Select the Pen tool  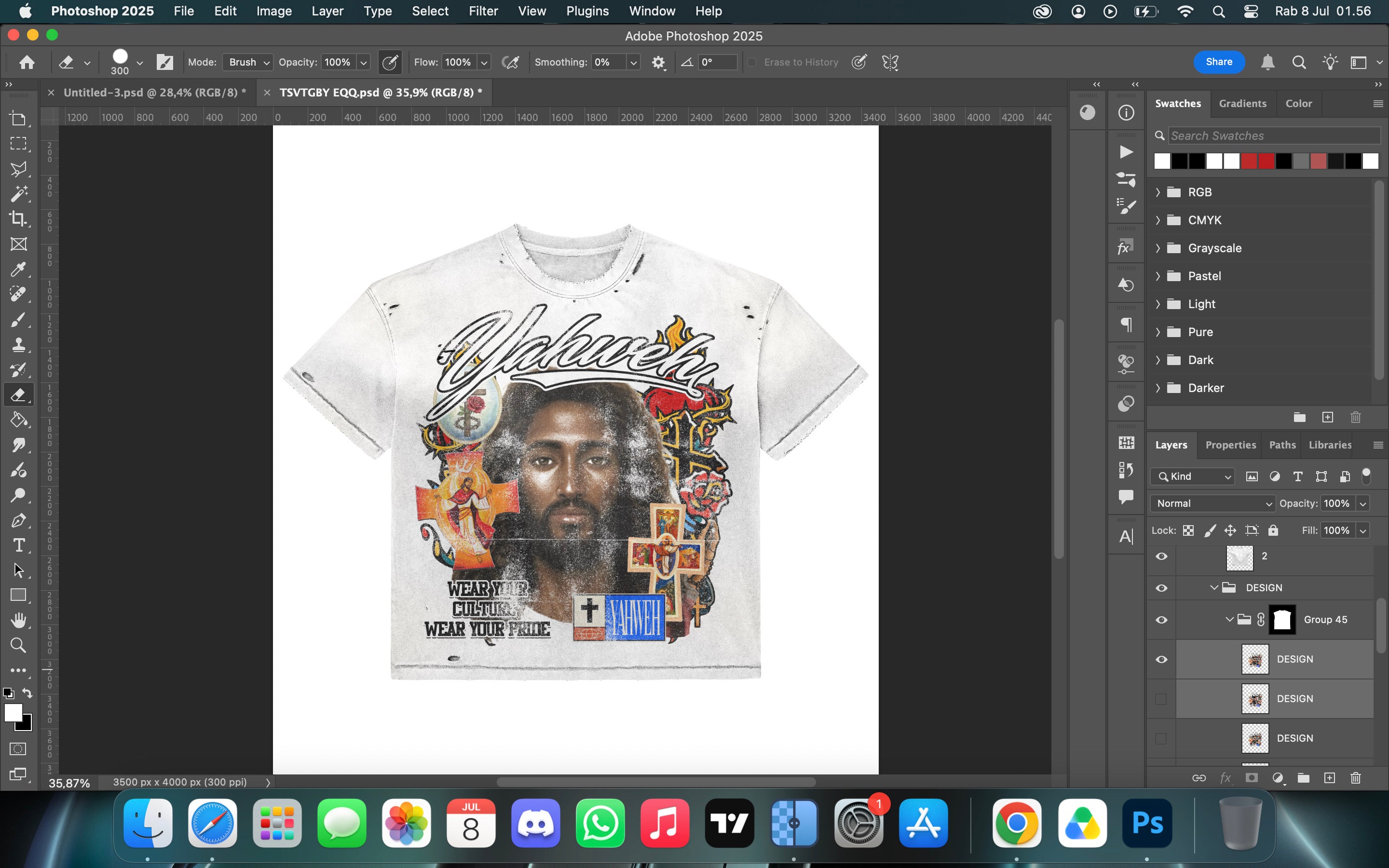[x=18, y=520]
